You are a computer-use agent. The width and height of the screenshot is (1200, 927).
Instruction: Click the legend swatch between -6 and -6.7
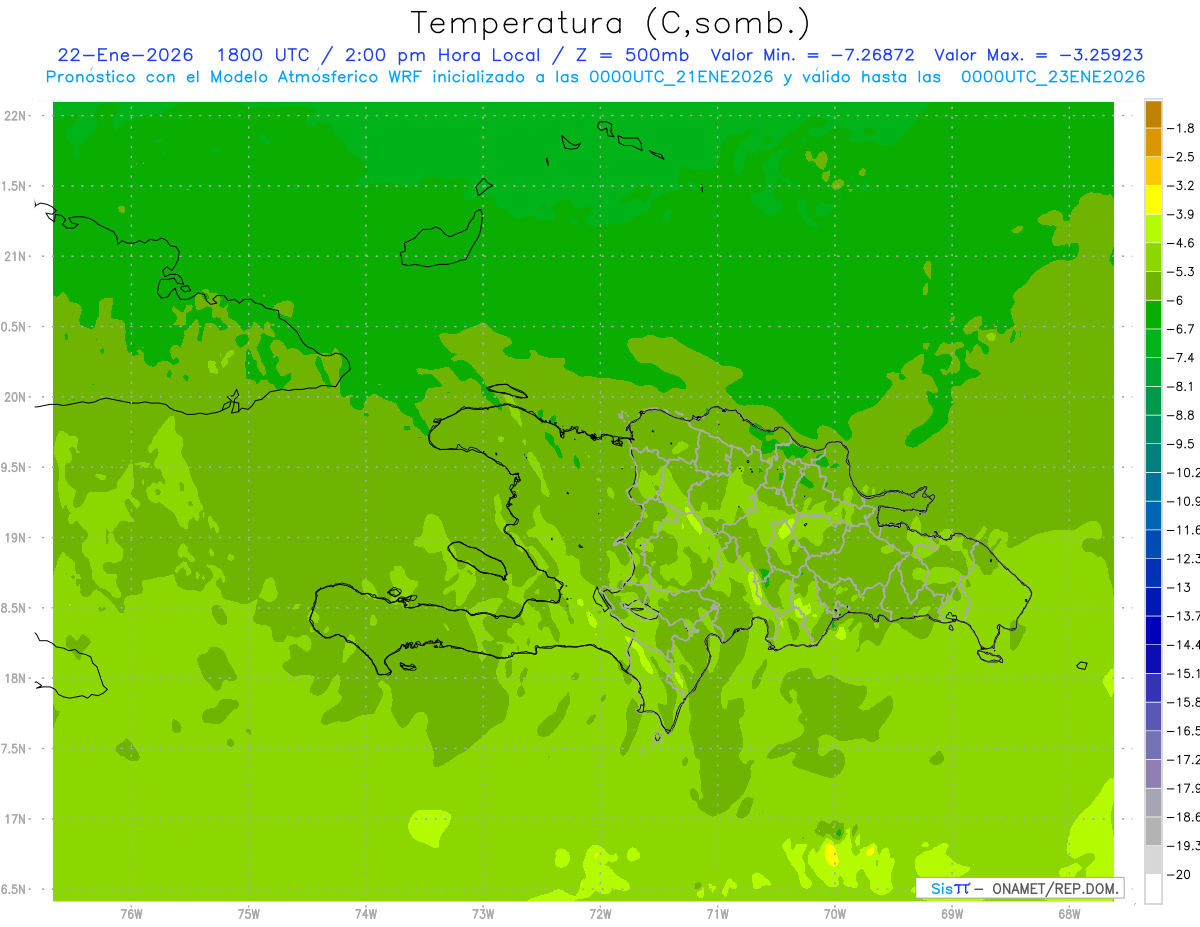(x=1153, y=315)
